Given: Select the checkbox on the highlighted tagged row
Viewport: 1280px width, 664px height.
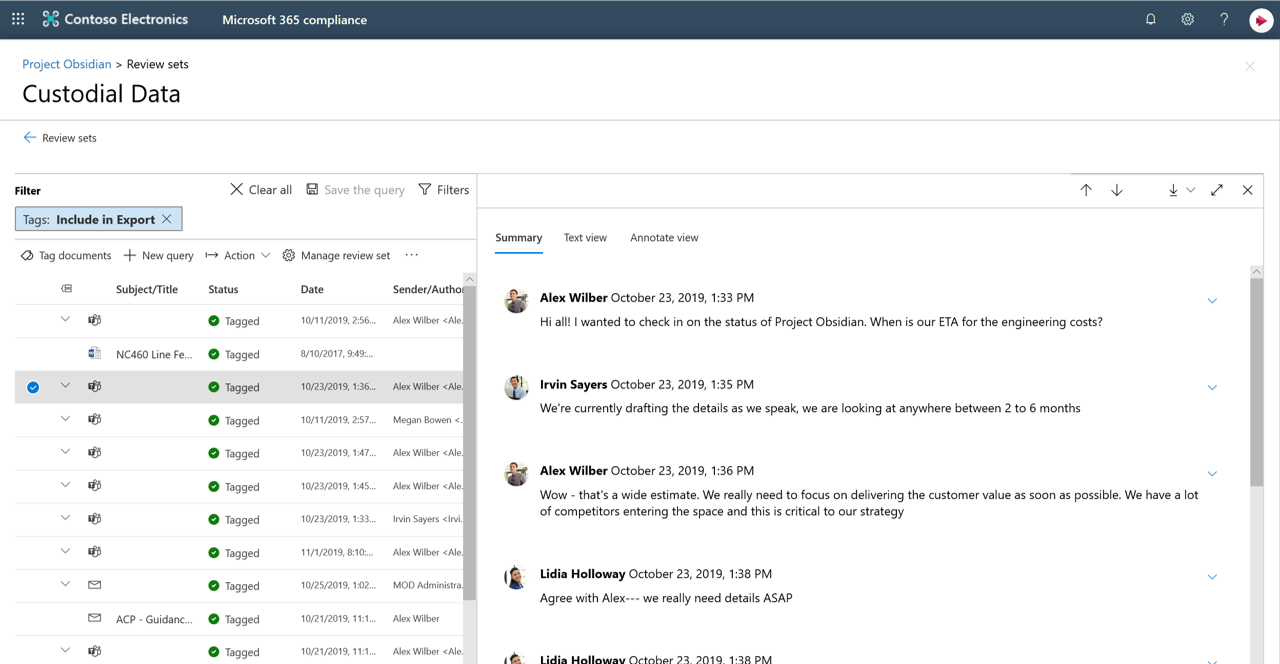Looking at the screenshot, I should [x=33, y=386].
